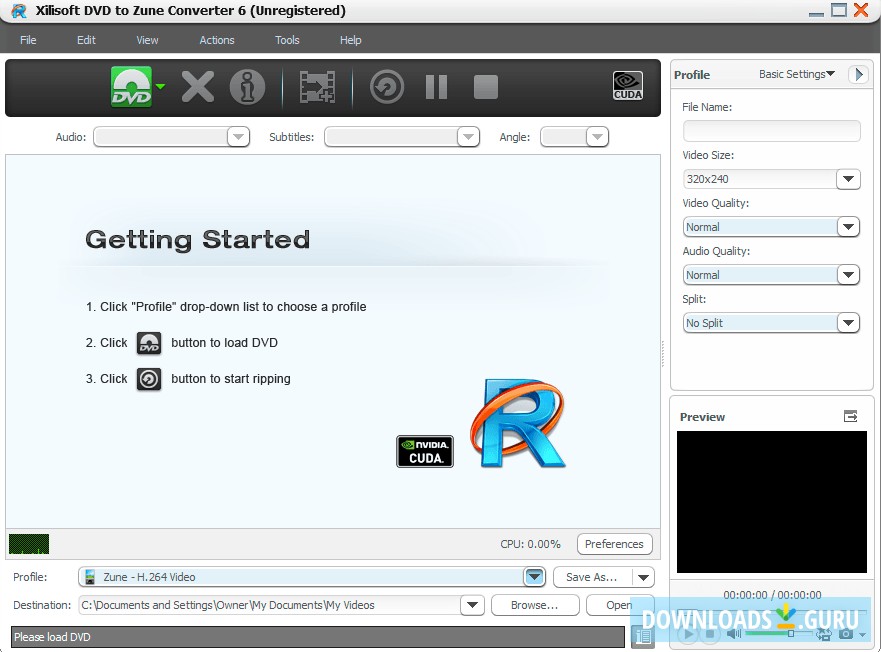This screenshot has height=652, width=881.
Task: Open the Tools menu
Action: pos(287,40)
